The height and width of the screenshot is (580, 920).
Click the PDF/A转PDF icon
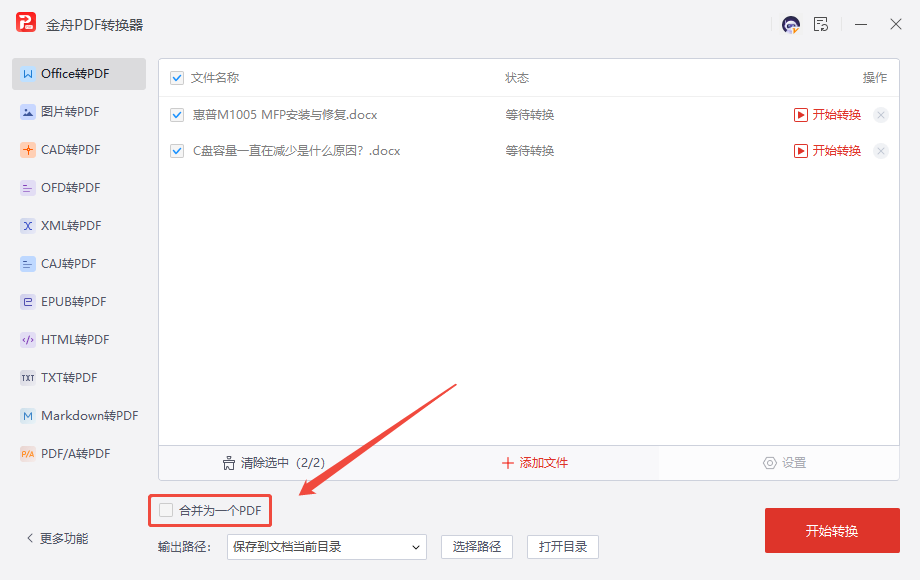[x=28, y=454]
